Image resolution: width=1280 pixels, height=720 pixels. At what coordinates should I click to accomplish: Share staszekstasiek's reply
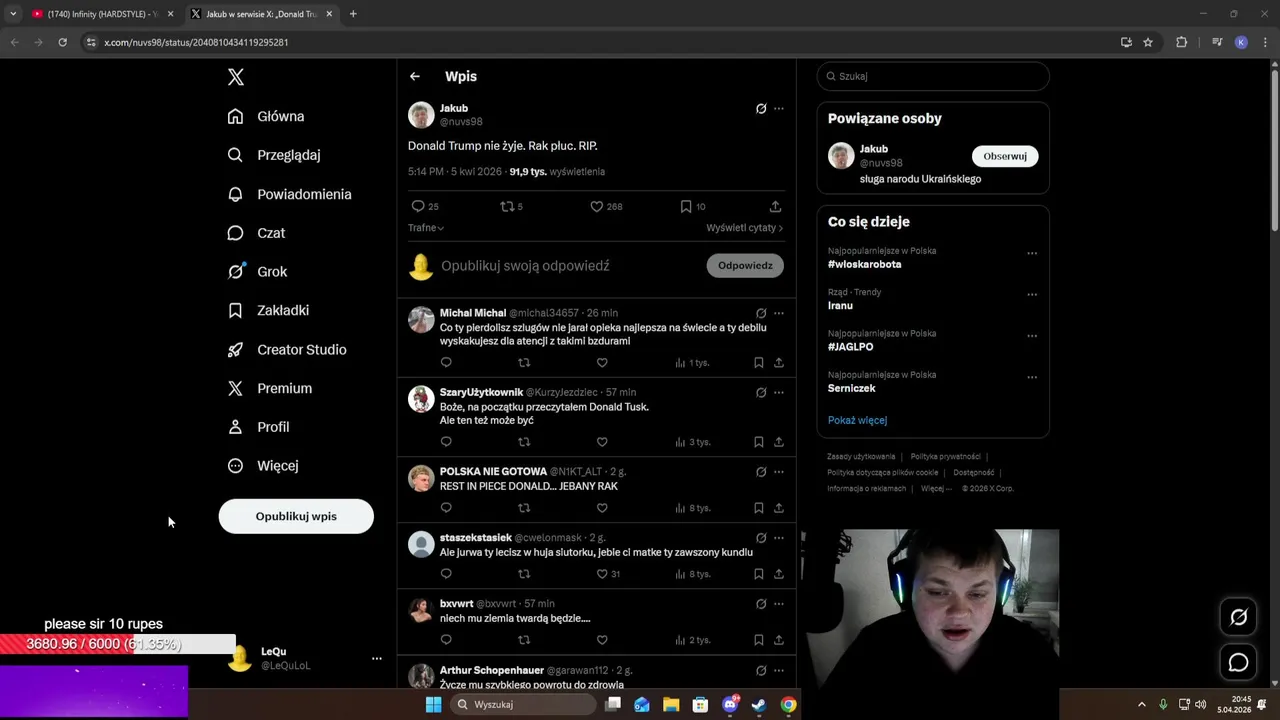[779, 574]
